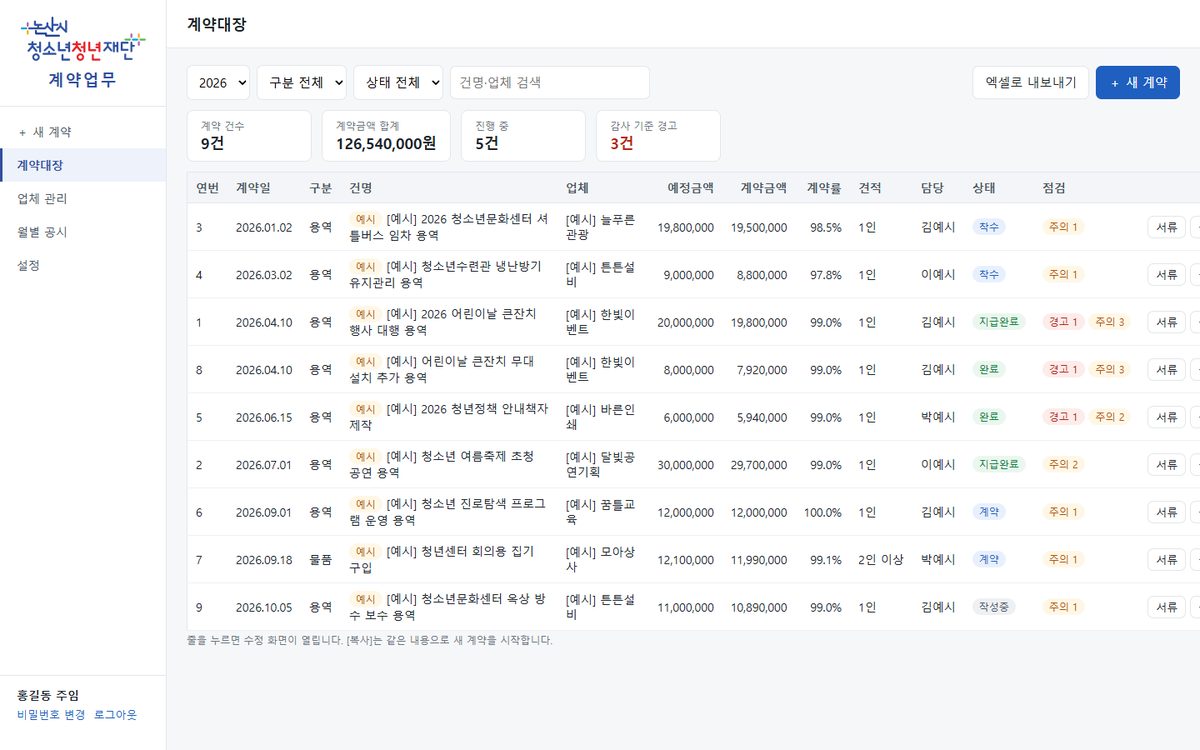
Task: Click the 엑셀로 내보내기 button
Action: [1031, 82]
